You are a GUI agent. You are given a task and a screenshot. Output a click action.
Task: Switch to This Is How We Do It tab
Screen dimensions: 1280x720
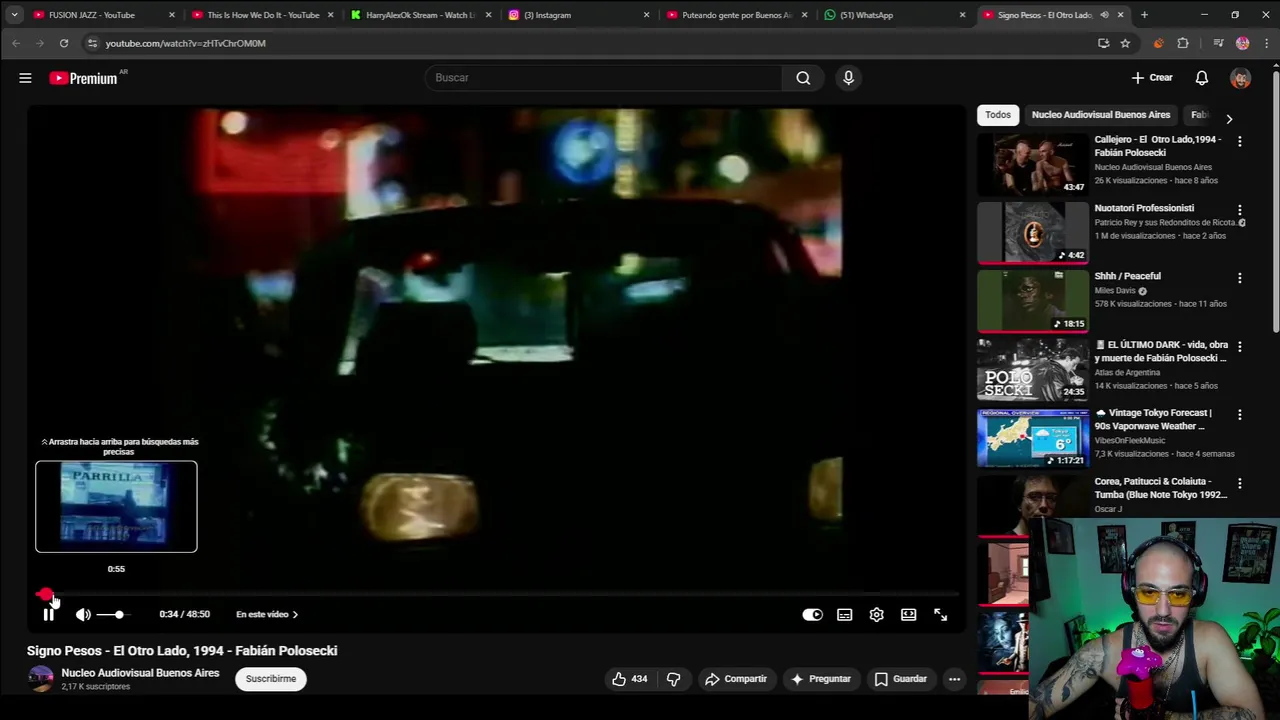tap(263, 15)
